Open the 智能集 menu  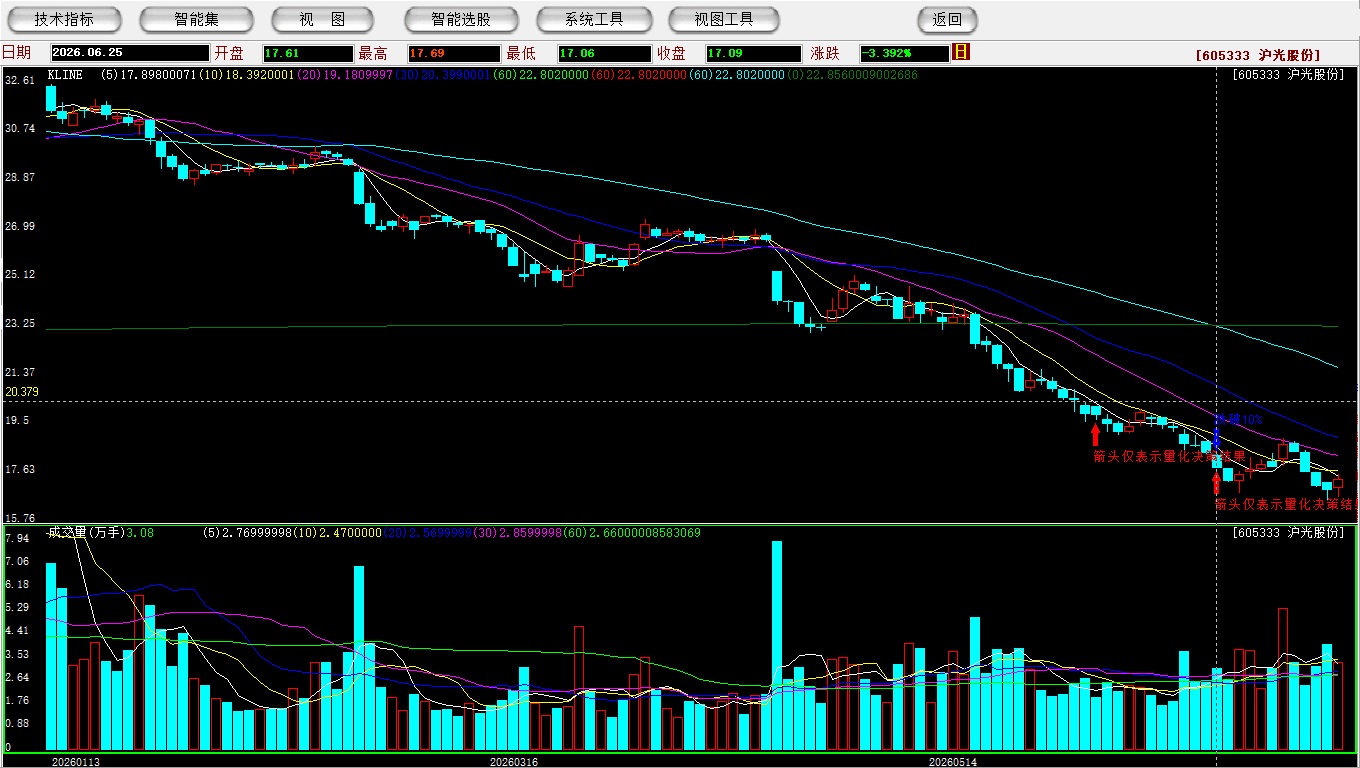(196, 19)
